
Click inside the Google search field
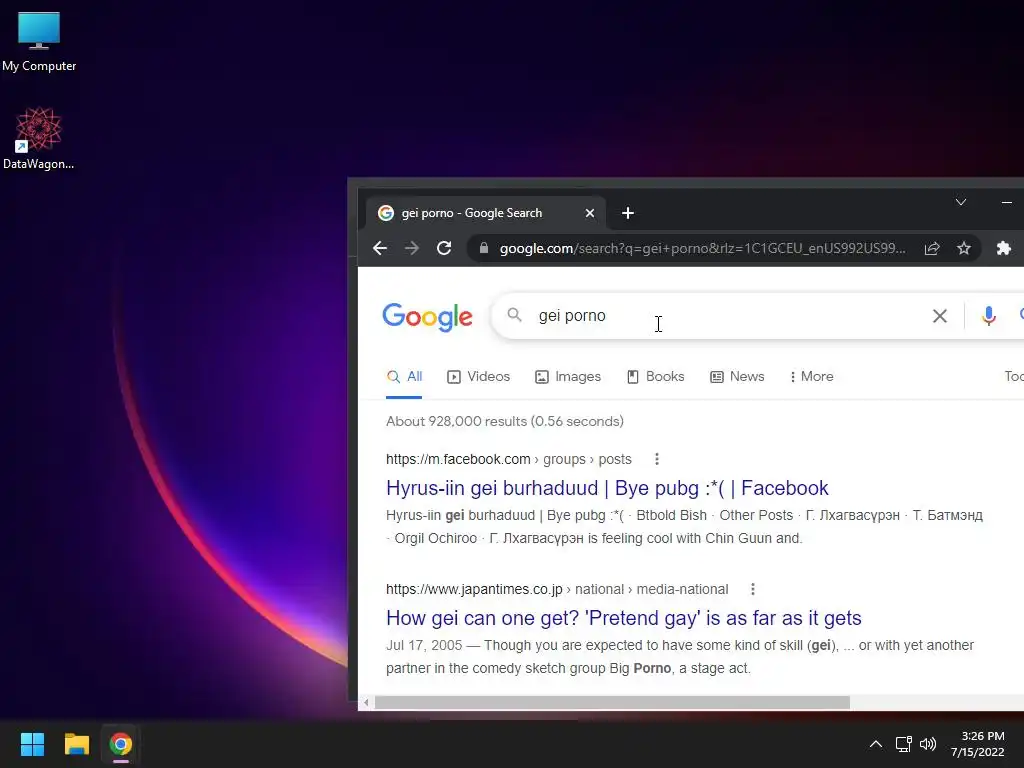pos(725,315)
